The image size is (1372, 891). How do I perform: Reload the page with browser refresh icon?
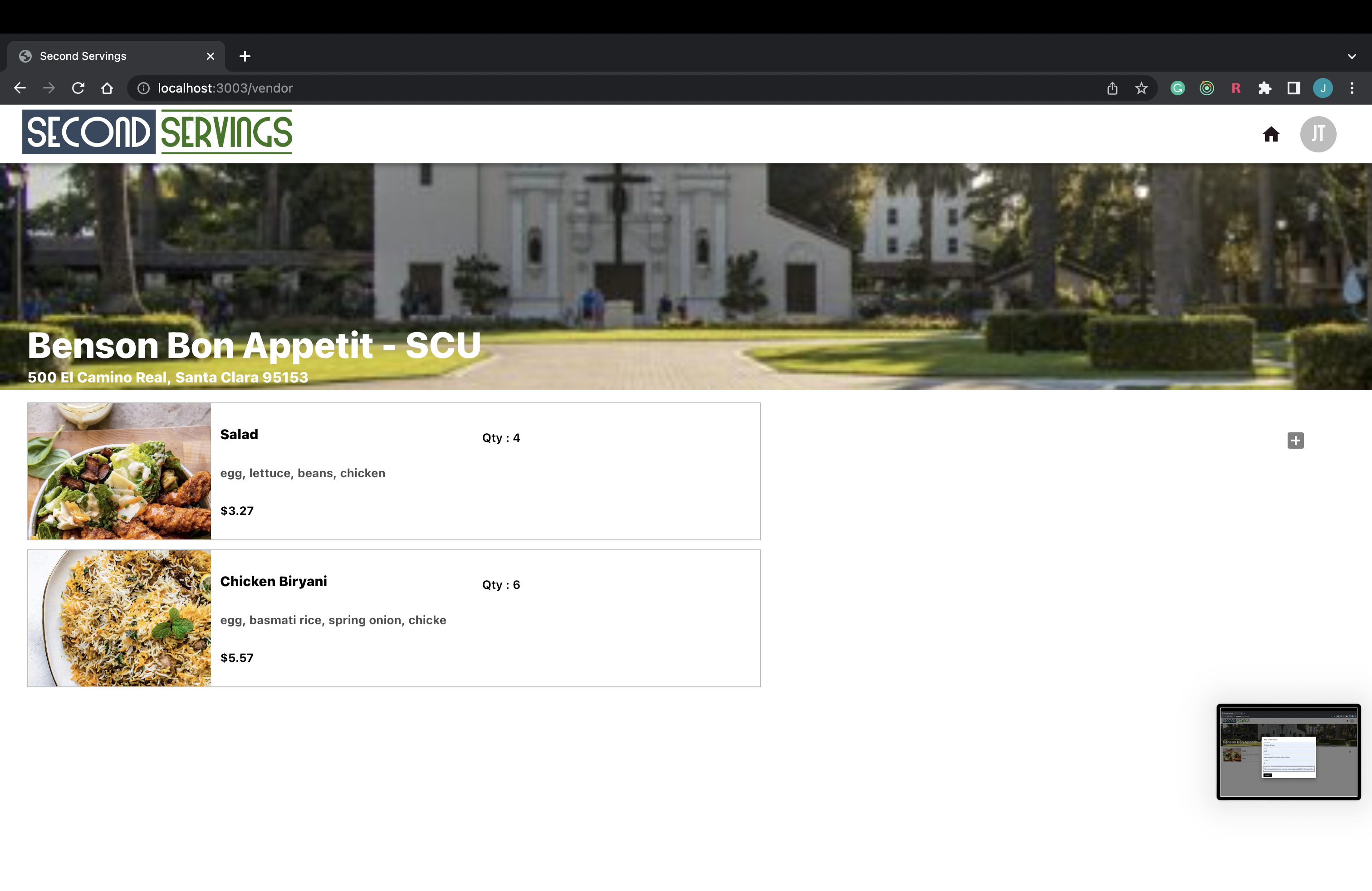pos(78,88)
